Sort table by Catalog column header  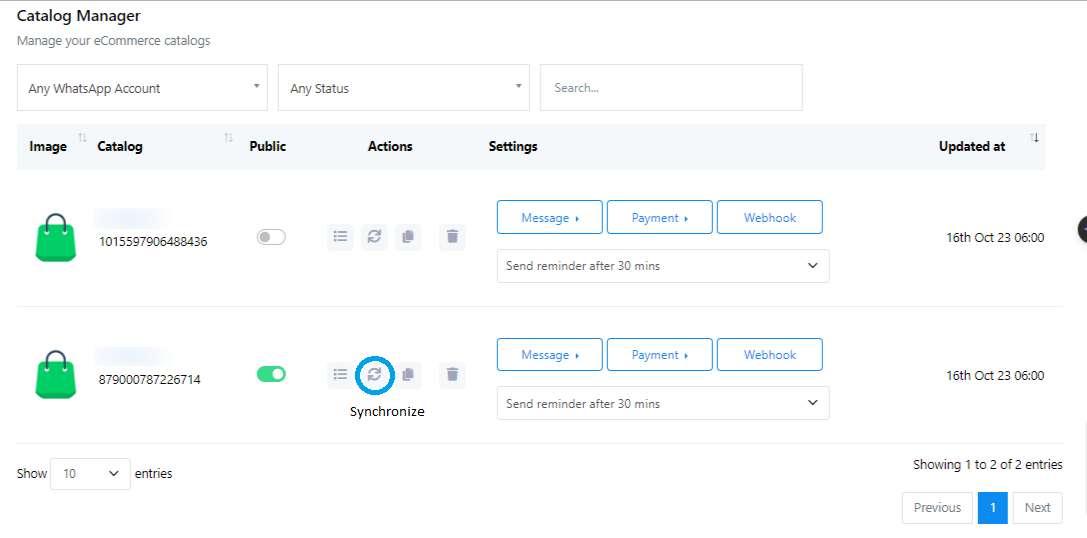[x=120, y=146]
